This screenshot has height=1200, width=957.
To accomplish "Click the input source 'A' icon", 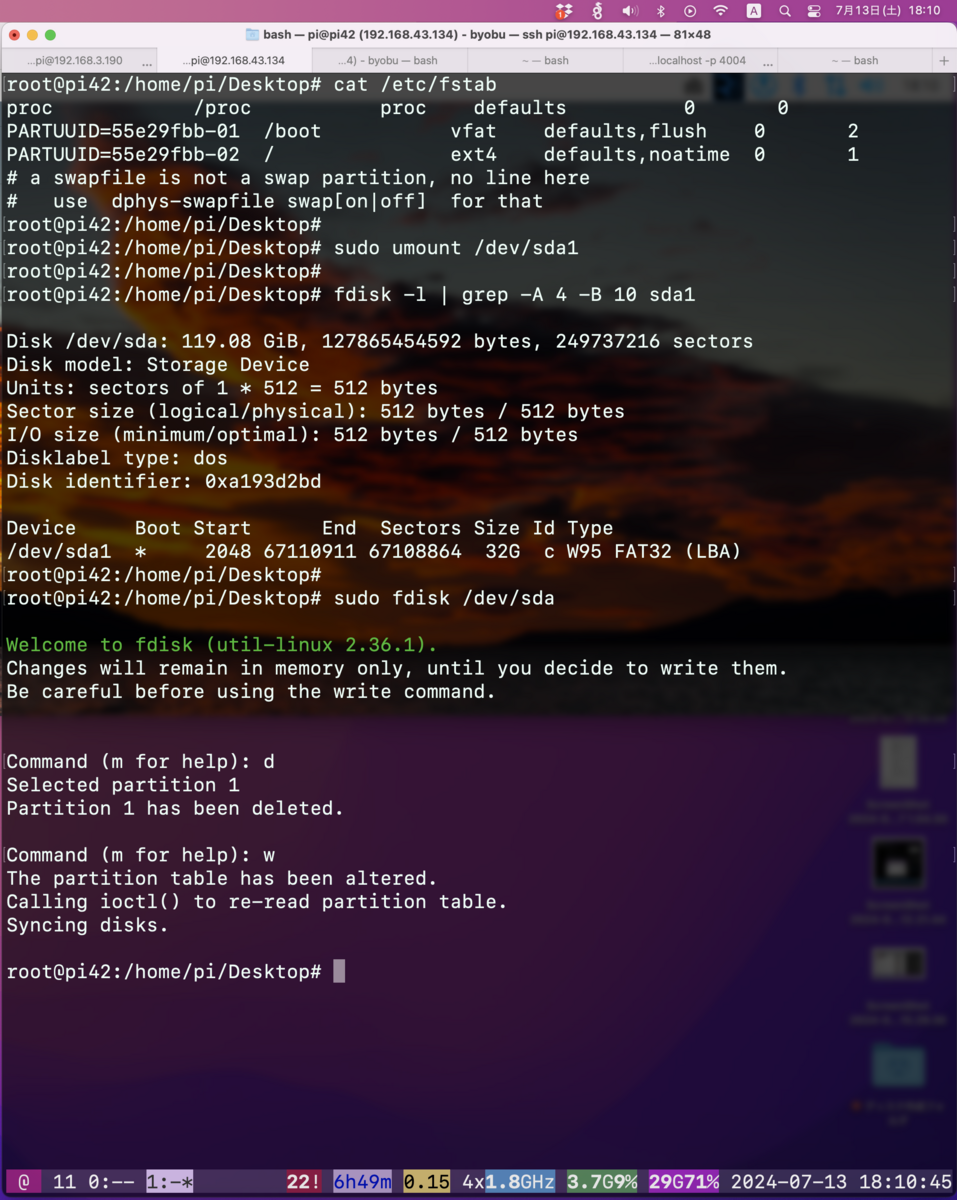I will coord(754,11).
